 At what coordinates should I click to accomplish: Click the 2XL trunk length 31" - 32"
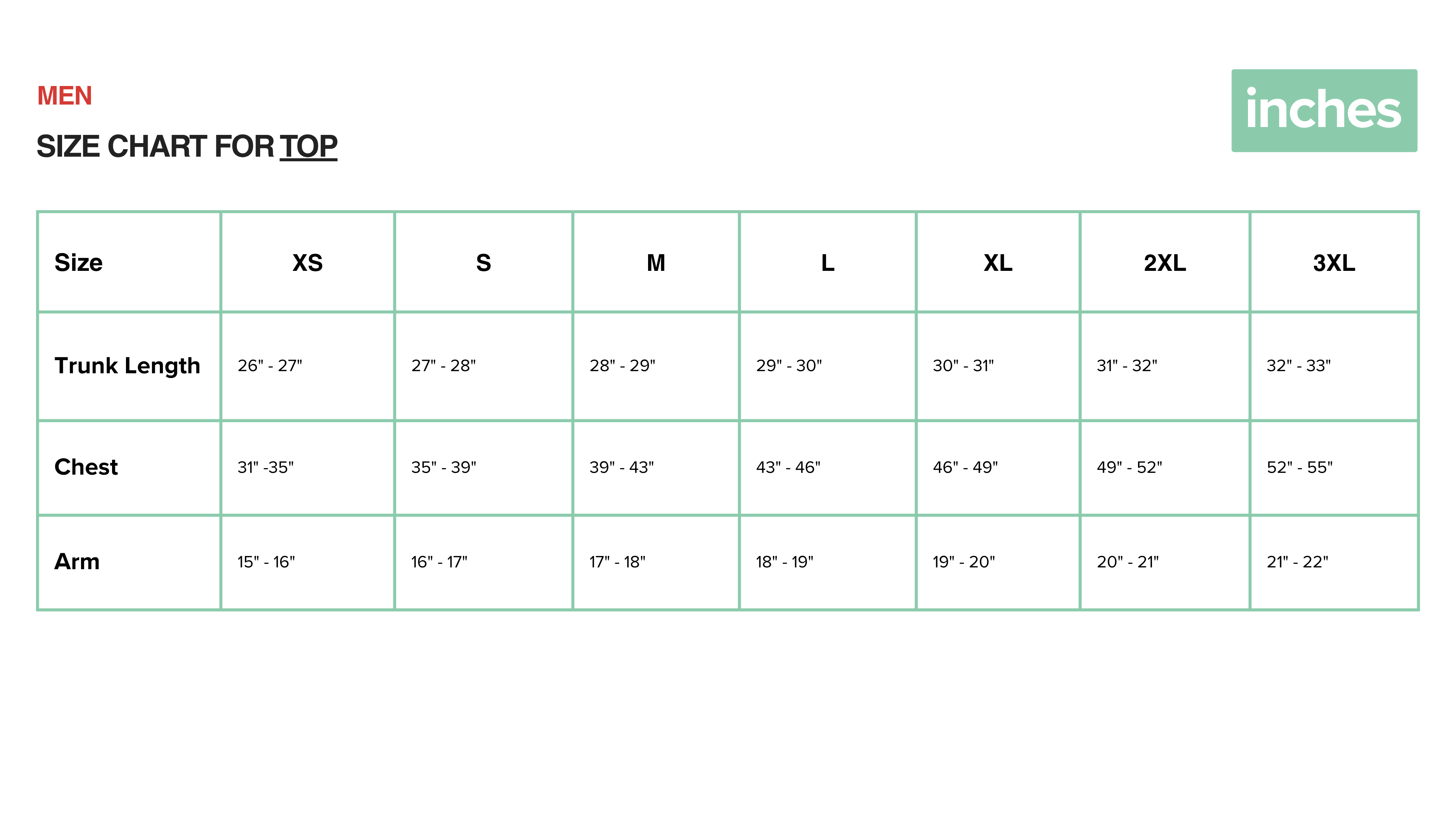(1127, 366)
